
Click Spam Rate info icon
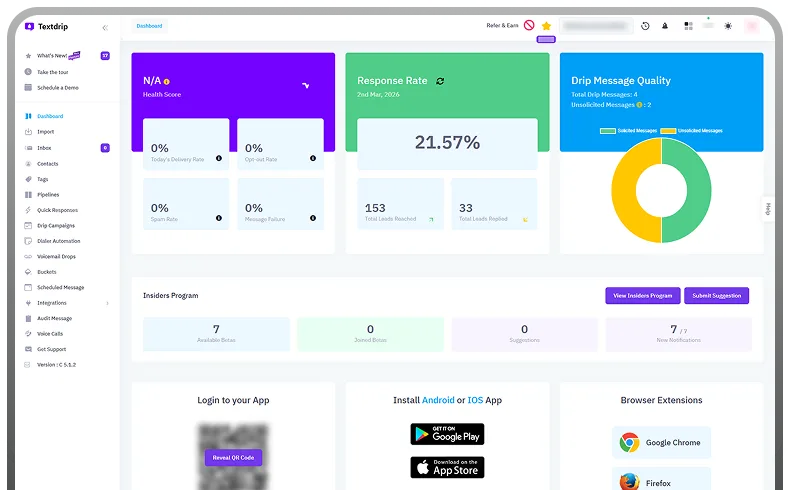[219, 218]
